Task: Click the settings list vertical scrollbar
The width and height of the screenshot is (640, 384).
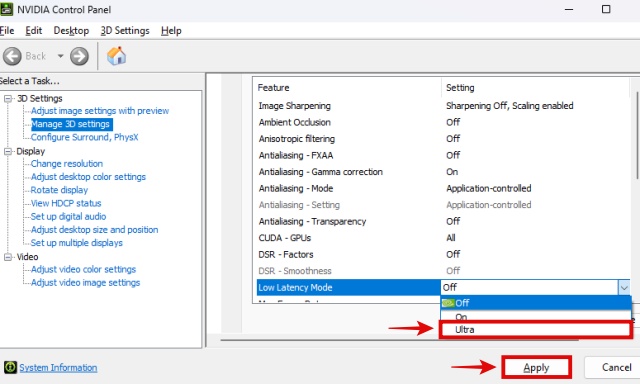Action: point(637,135)
